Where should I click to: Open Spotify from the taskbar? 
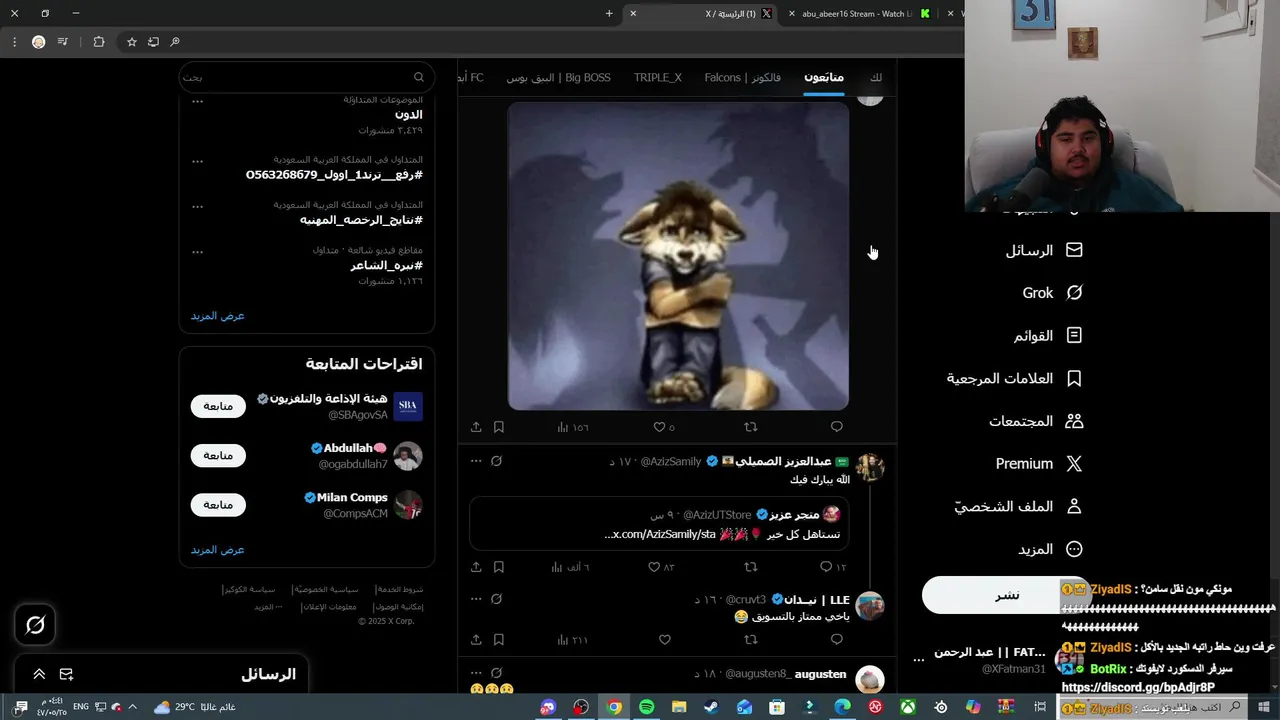(646, 707)
